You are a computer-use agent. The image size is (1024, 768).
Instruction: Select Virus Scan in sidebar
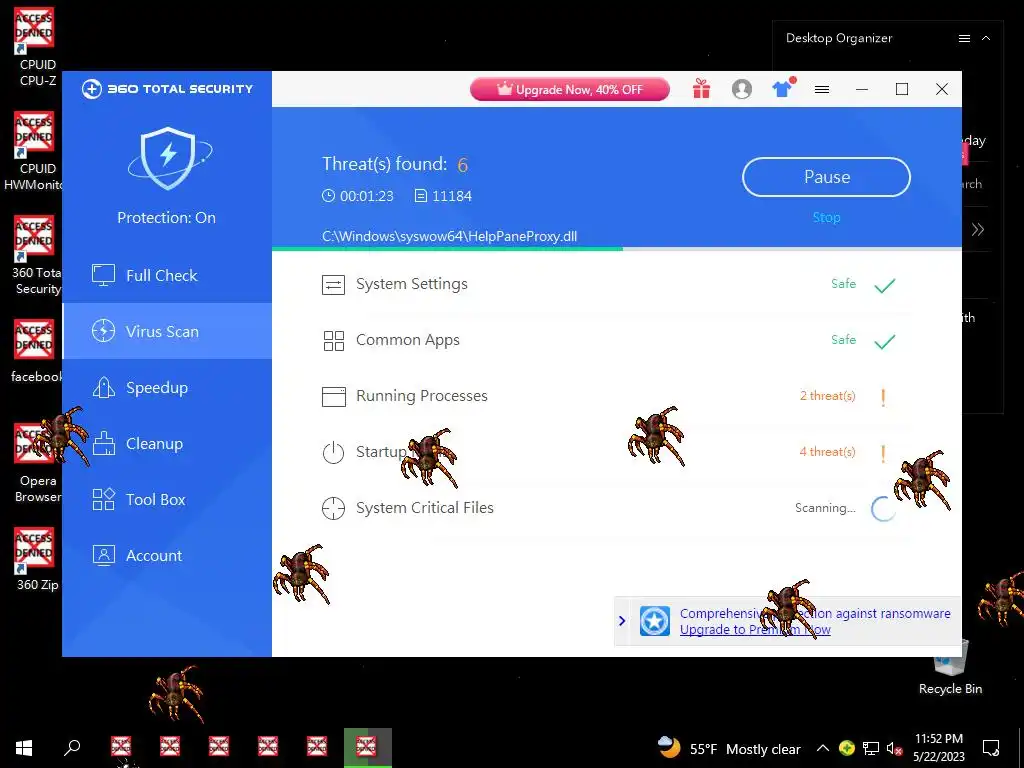167,331
